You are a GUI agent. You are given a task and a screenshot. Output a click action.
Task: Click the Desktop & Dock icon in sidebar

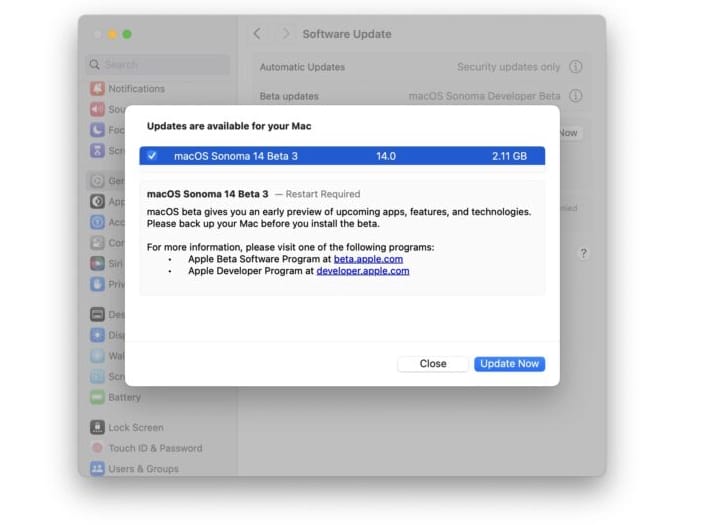[x=97, y=314]
